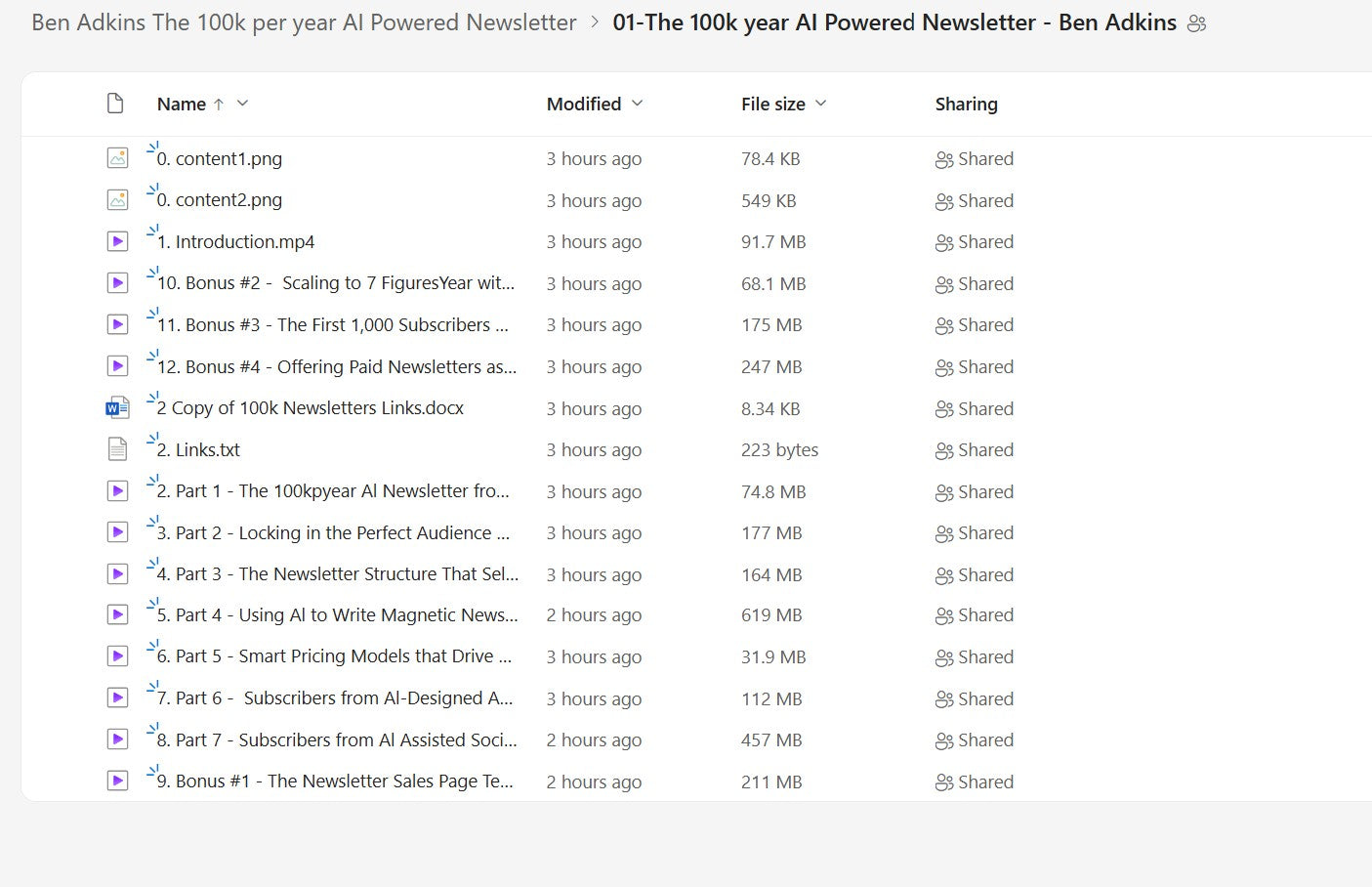Click the video icon for 9. Bonus #1 file
The height and width of the screenshot is (887, 1372).
(x=117, y=781)
